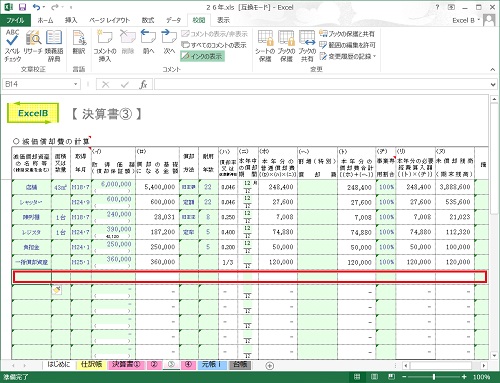Click the yellow ExcelB button
500x383 pixels.
(33, 113)
